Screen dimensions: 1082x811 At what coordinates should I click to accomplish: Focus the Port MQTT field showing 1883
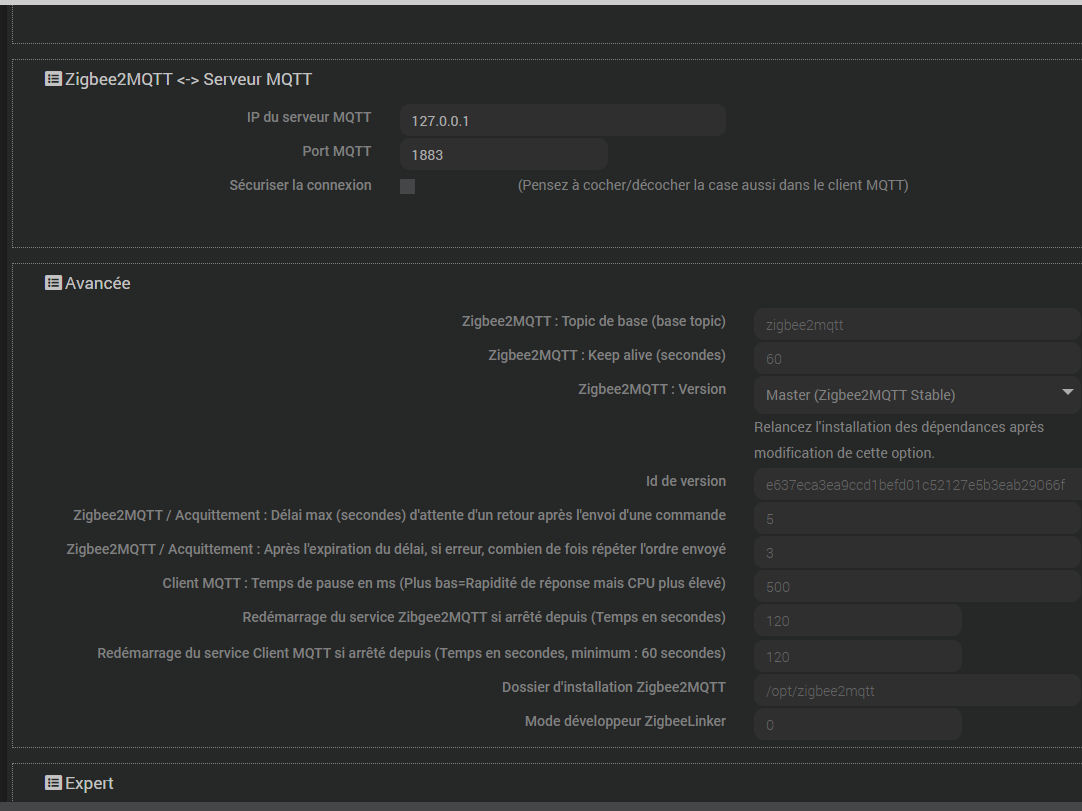point(503,154)
